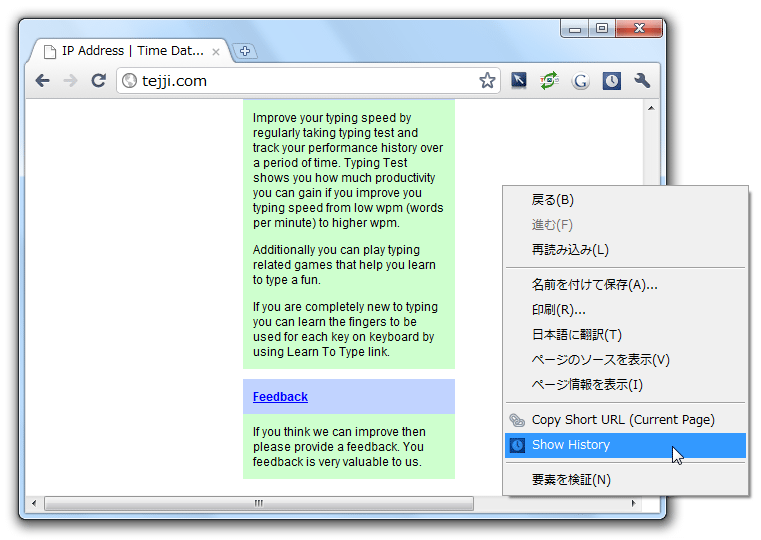761x540 pixels.
Task: Bookmark the page with the star icon
Action: click(487, 81)
